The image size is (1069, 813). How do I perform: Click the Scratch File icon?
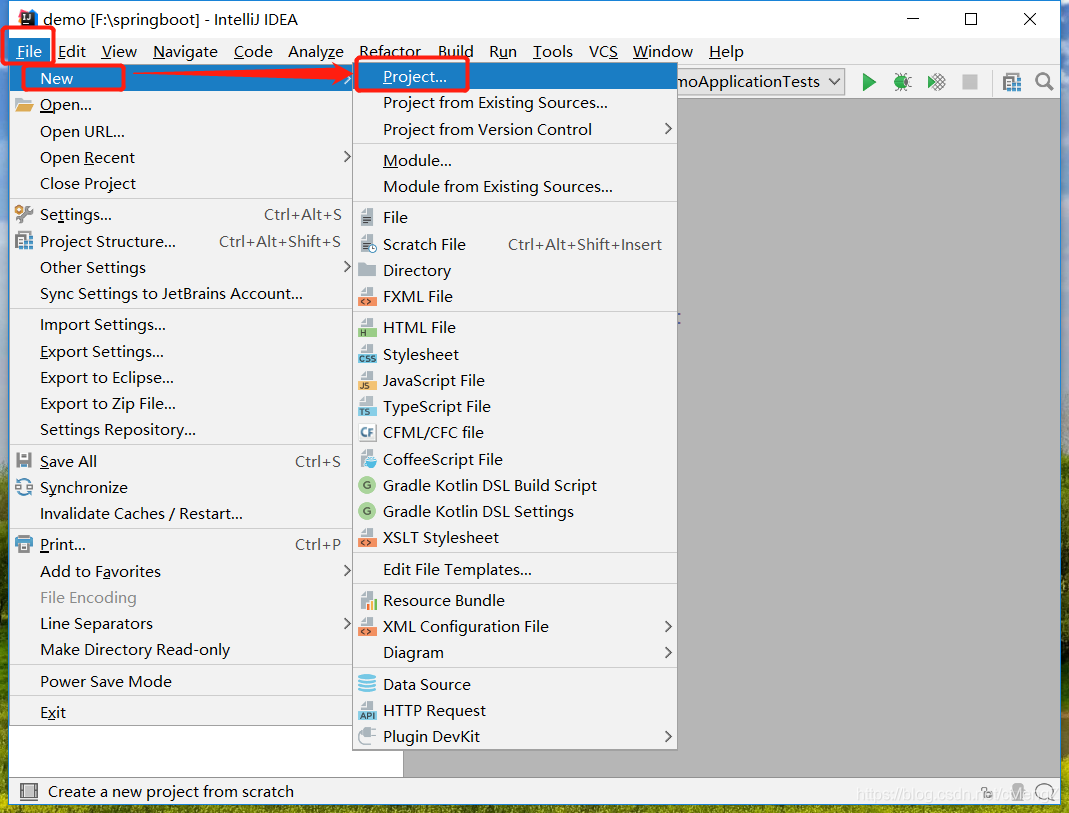[367, 244]
